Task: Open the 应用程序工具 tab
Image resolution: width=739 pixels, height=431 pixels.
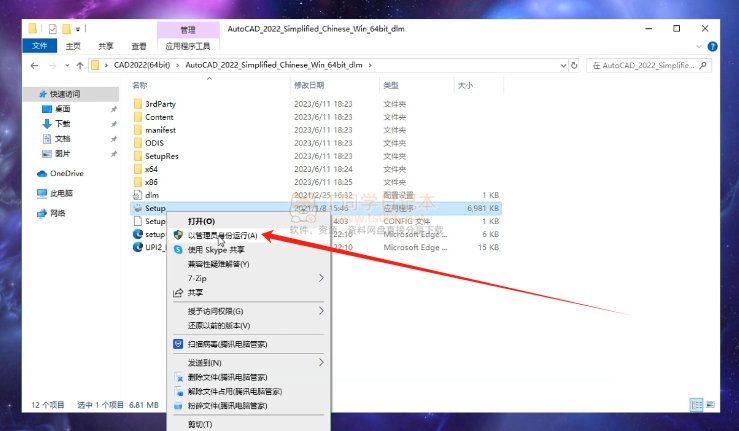Action: coord(188,46)
